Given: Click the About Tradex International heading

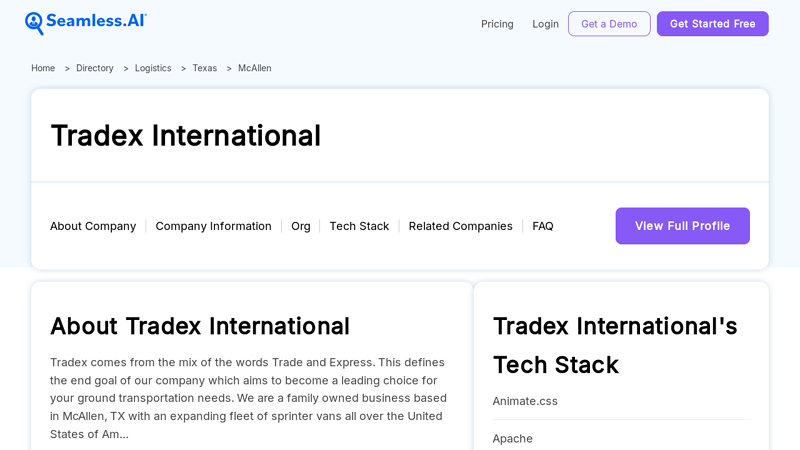Looking at the screenshot, I should (x=200, y=326).
